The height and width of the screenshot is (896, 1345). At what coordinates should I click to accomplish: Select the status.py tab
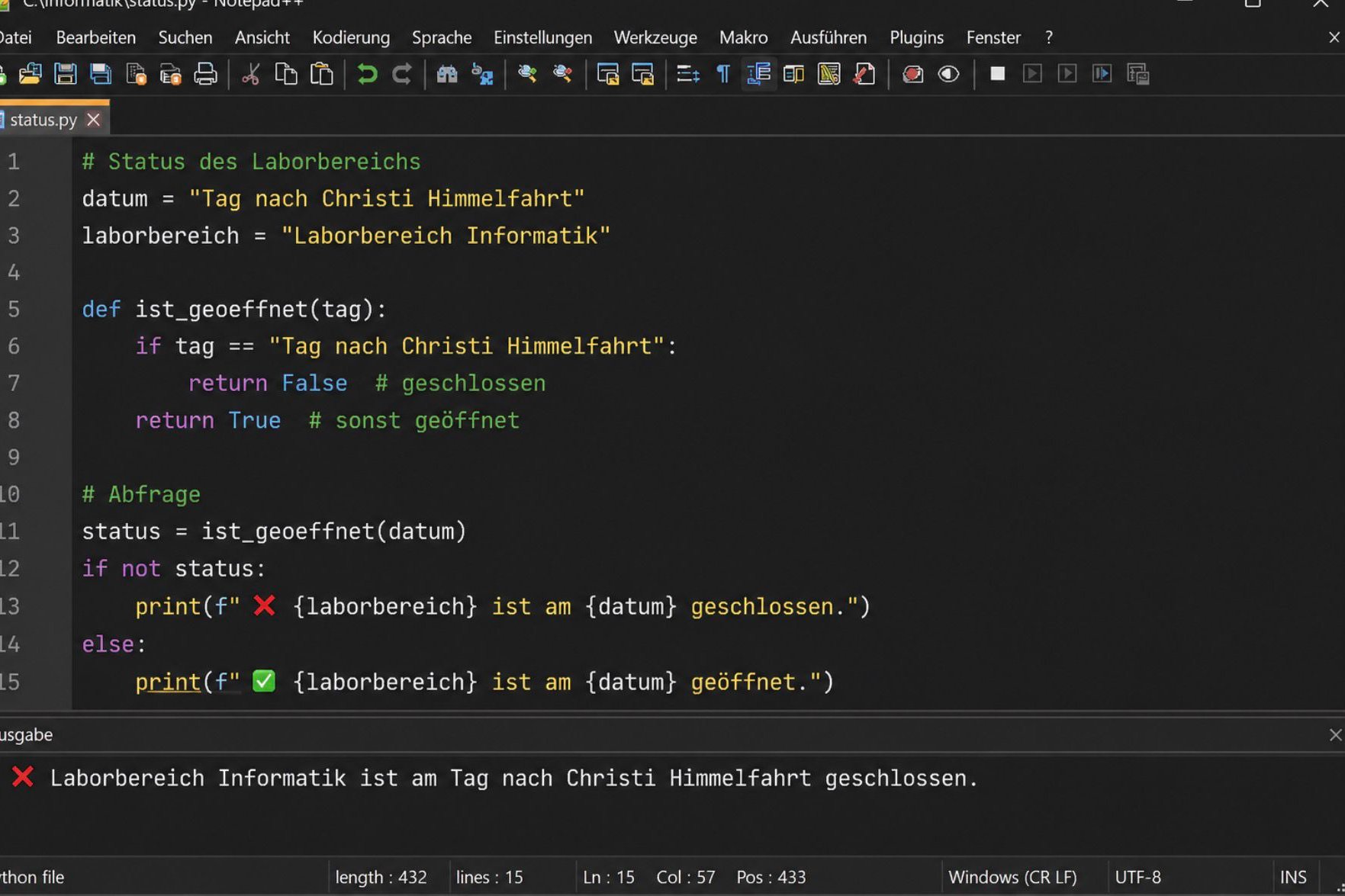[43, 120]
